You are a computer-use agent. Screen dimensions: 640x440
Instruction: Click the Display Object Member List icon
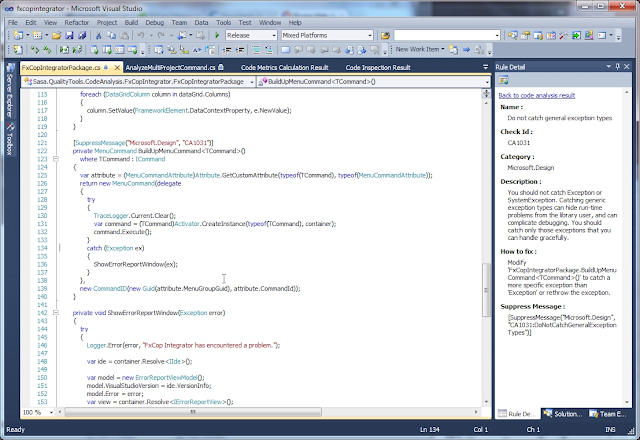pos(159,50)
